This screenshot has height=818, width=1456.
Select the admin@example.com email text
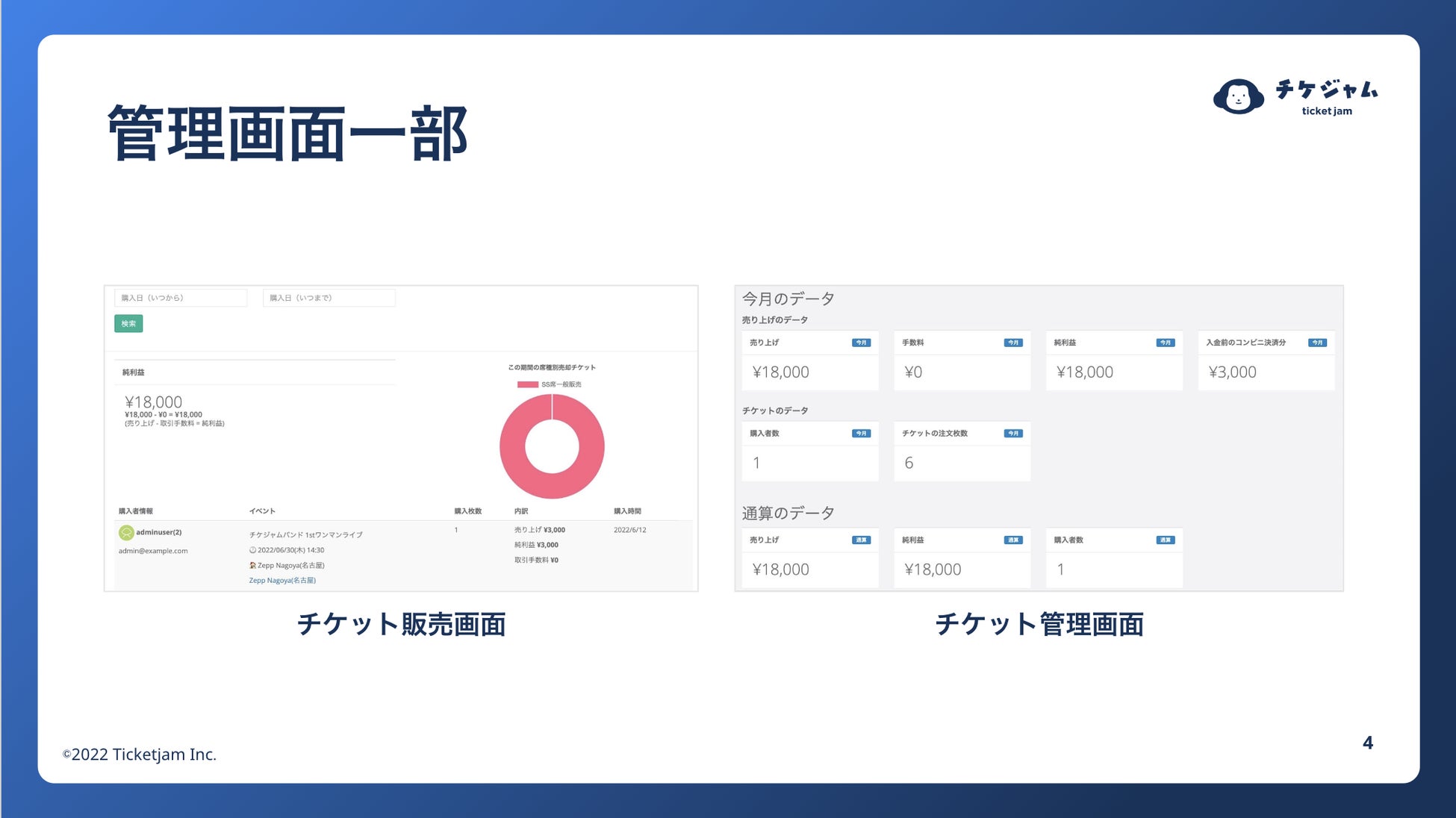pyautogui.click(x=153, y=551)
